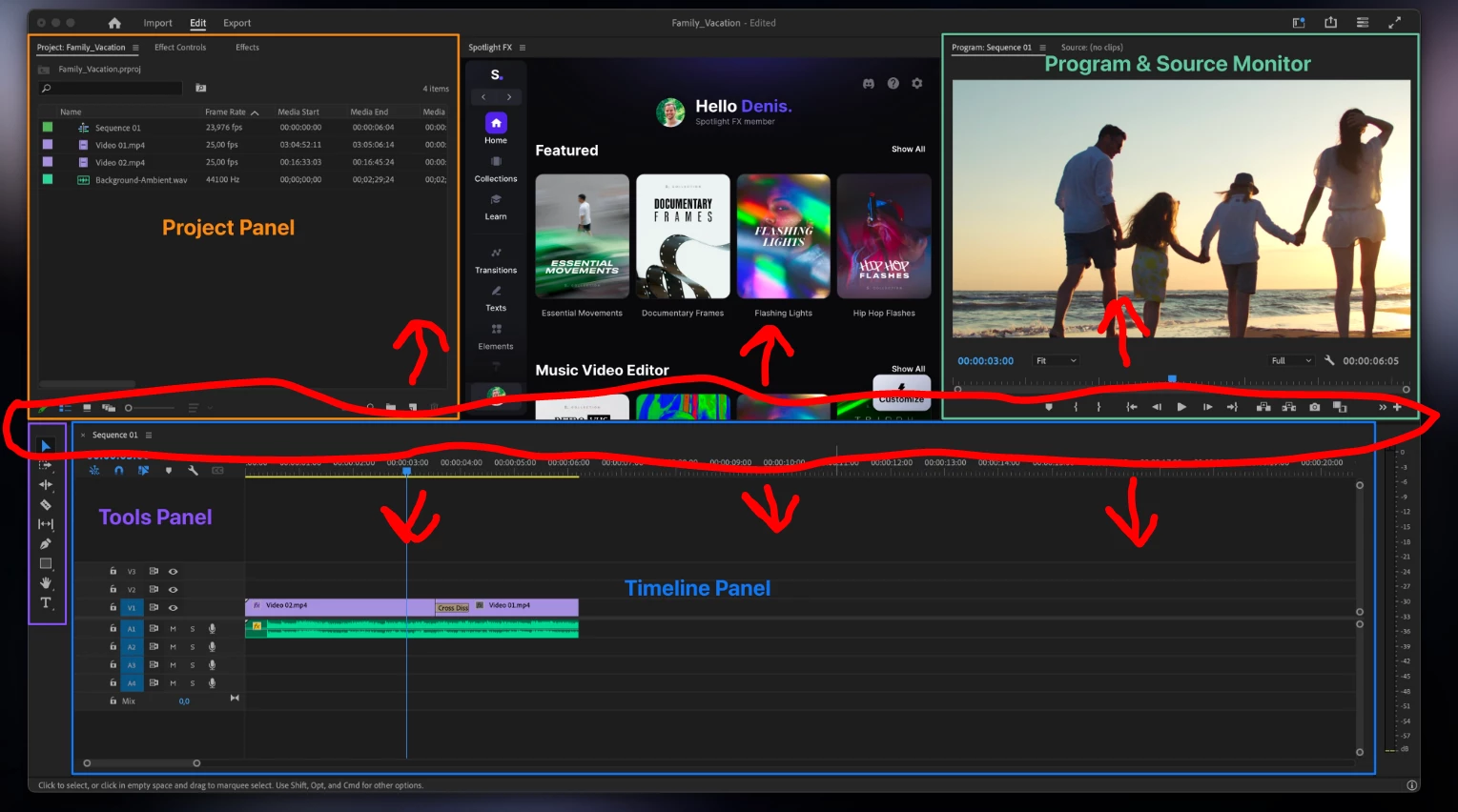Select the Razor tool

point(45,504)
